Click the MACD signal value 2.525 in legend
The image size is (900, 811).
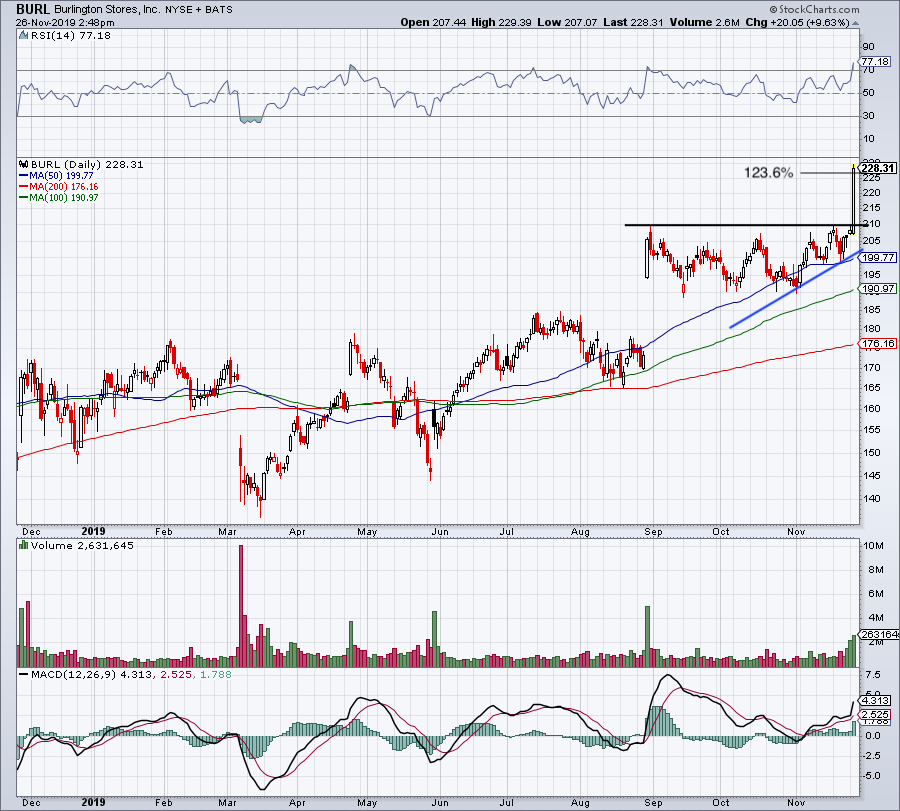176,674
